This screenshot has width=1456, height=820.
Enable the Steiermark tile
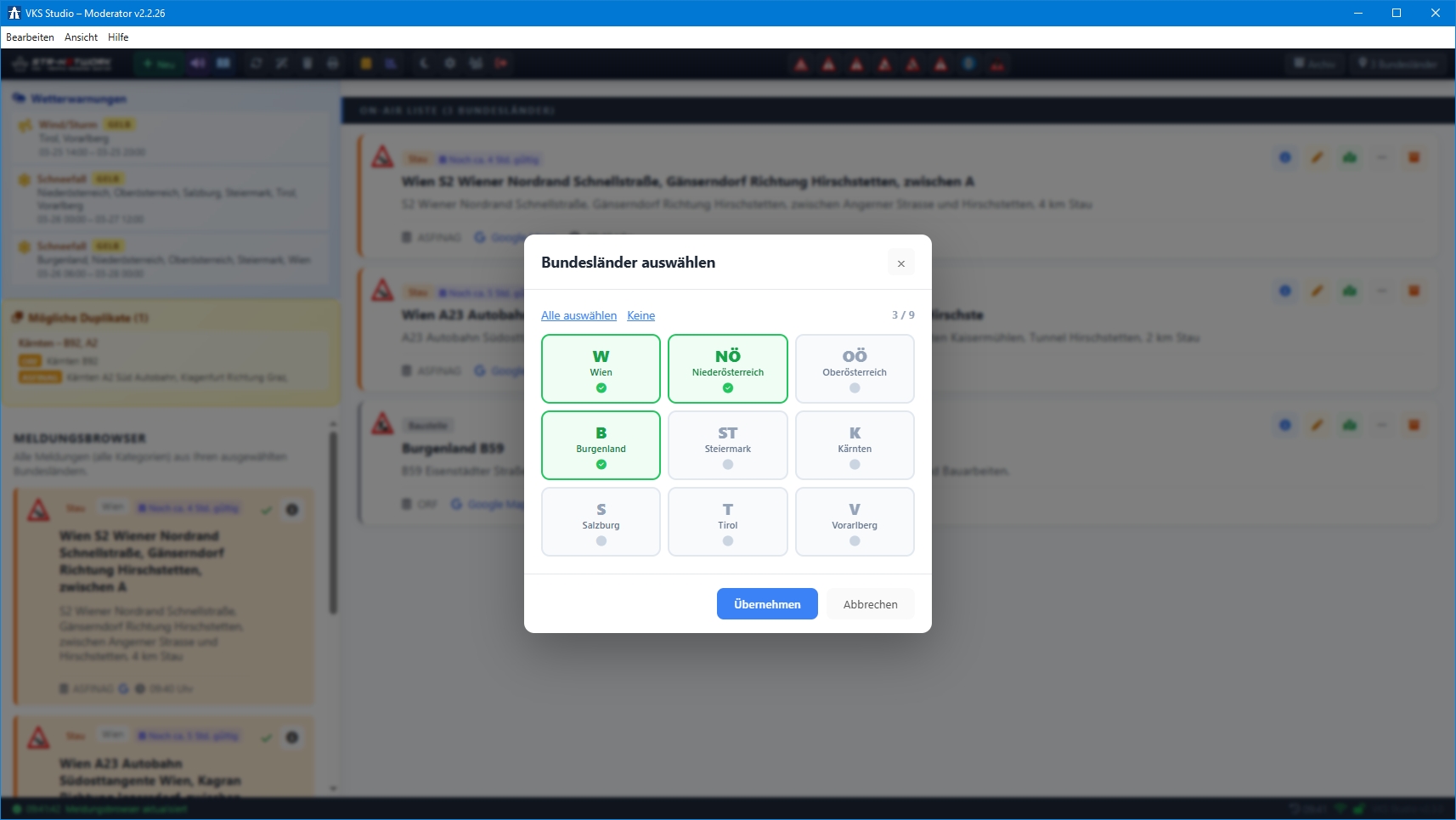727,445
